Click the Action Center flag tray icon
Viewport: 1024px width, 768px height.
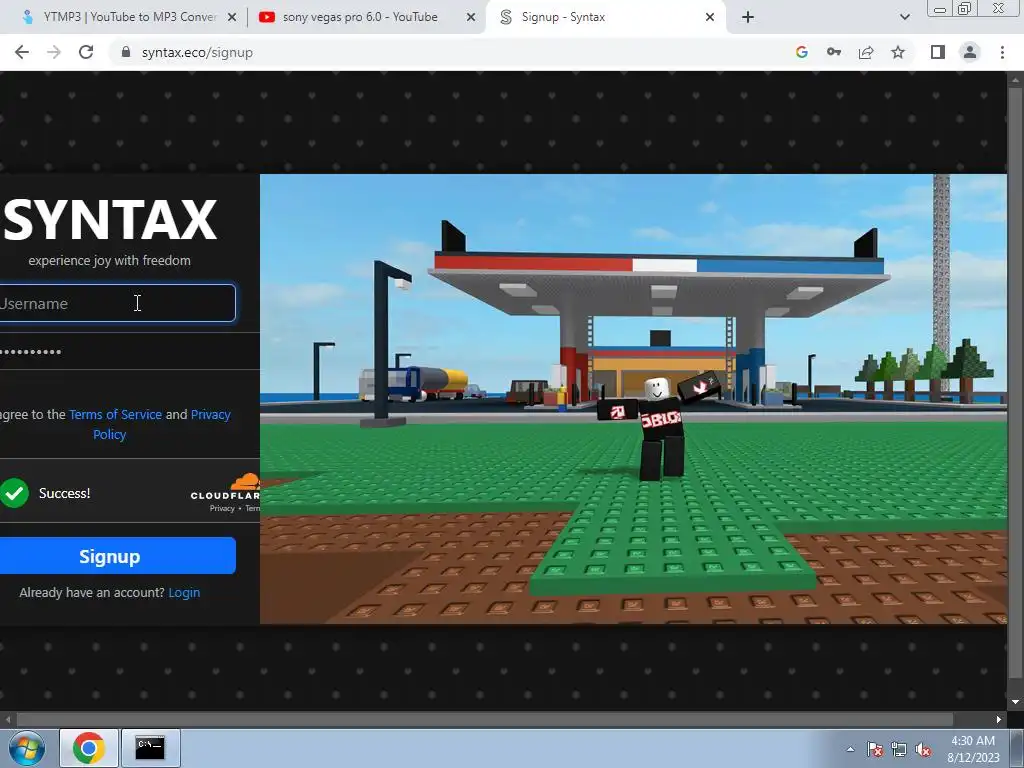pos(874,749)
